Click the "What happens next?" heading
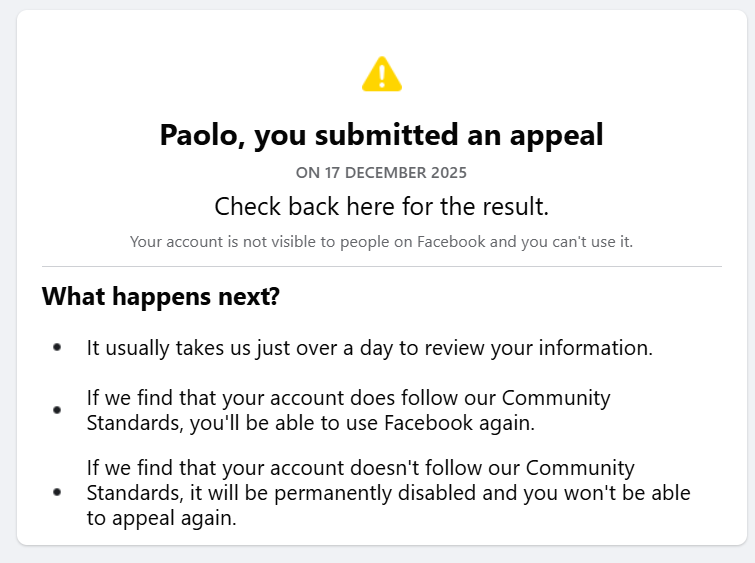Screen dimensions: 755x563 (x=161, y=297)
